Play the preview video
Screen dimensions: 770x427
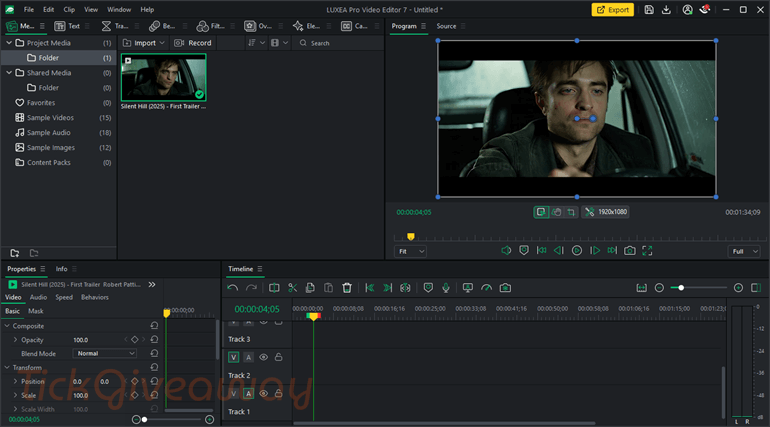577,251
